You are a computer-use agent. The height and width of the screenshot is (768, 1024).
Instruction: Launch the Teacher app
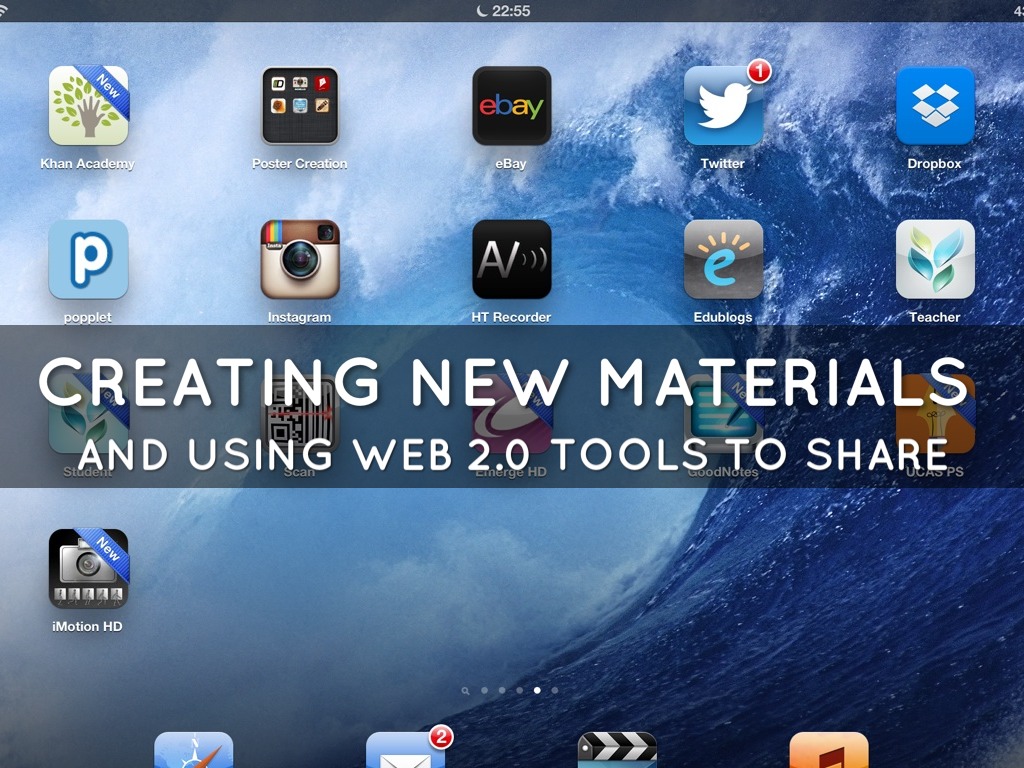click(935, 260)
